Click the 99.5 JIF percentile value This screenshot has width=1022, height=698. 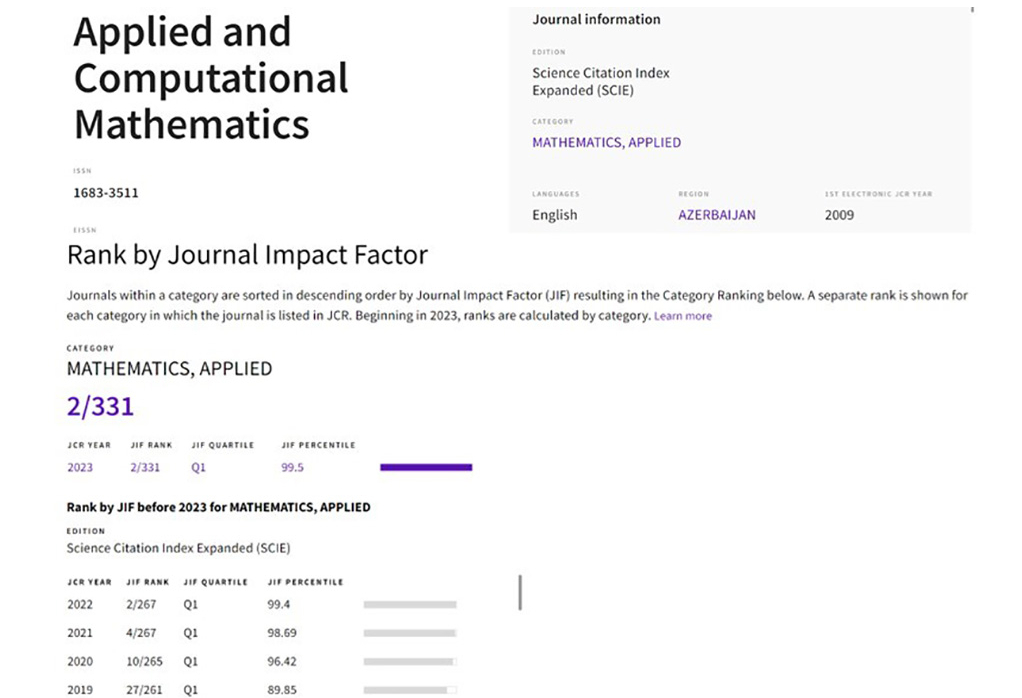(x=295, y=467)
